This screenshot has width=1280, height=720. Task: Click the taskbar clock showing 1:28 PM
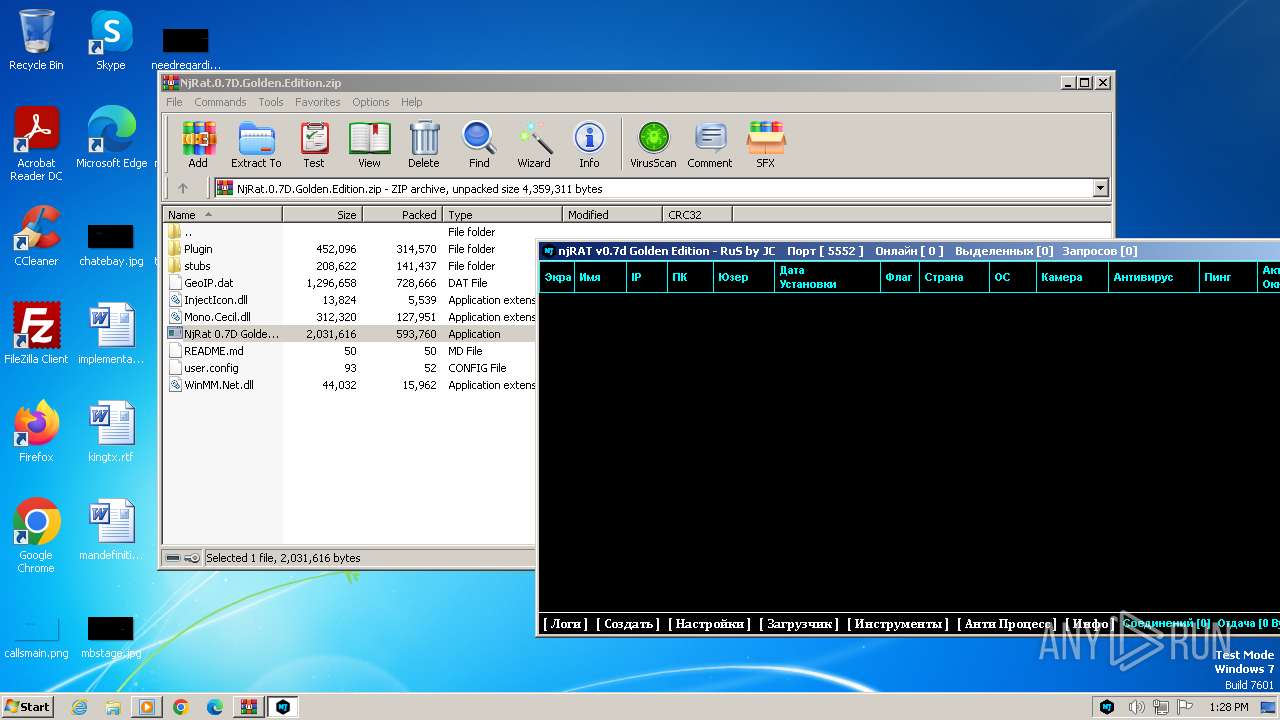(1228, 707)
